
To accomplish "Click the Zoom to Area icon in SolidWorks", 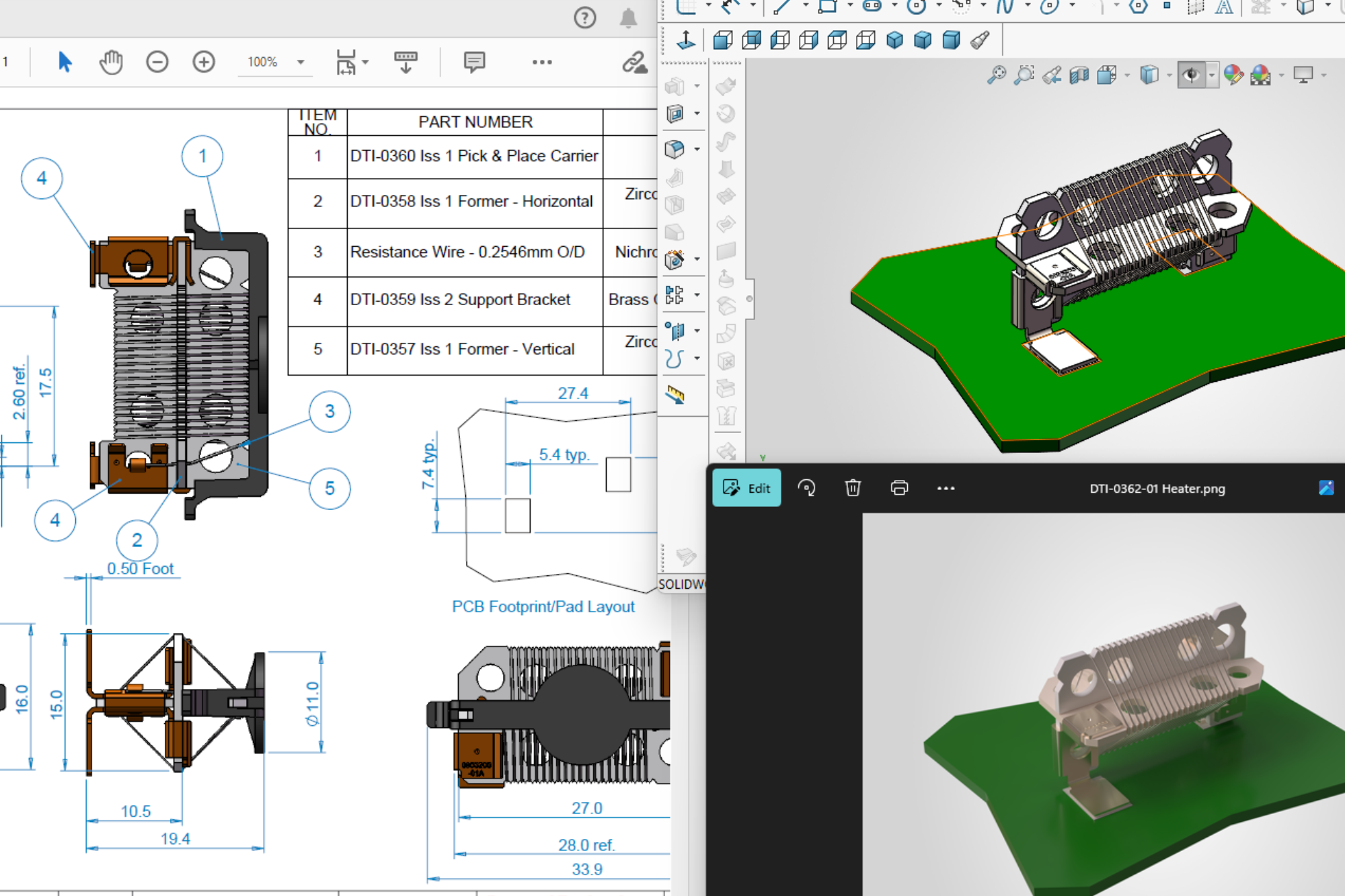I will (1024, 75).
